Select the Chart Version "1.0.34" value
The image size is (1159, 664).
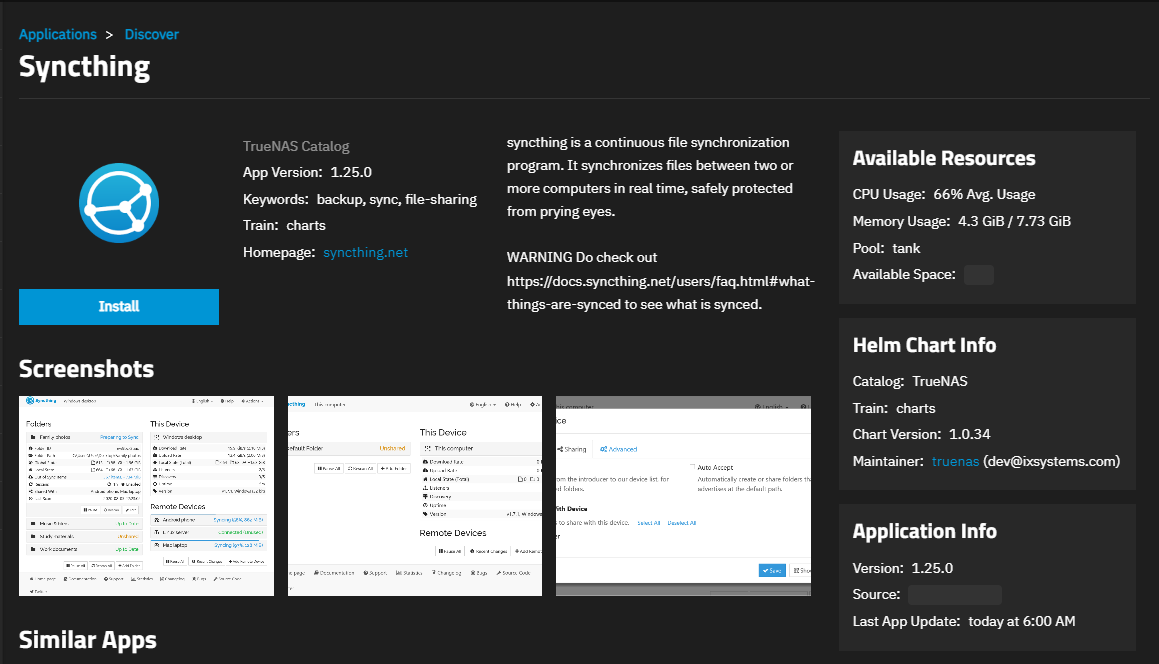coord(970,435)
